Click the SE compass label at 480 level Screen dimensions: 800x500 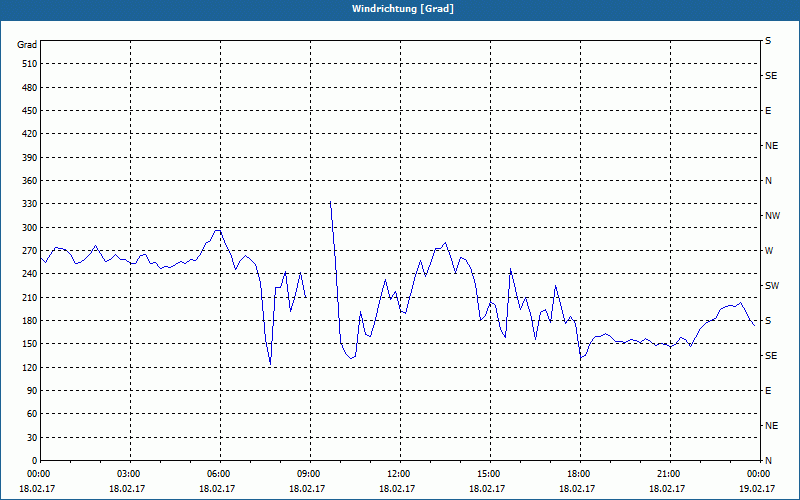pyautogui.click(x=771, y=76)
